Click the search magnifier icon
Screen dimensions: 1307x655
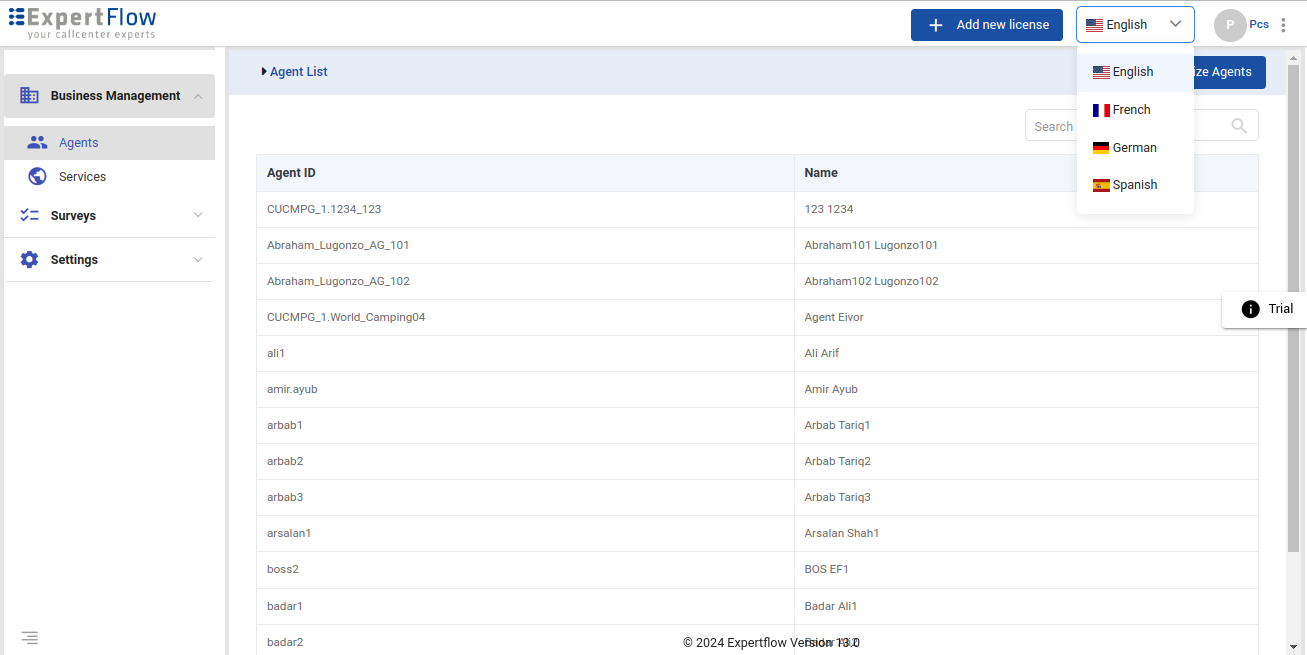(x=1239, y=126)
